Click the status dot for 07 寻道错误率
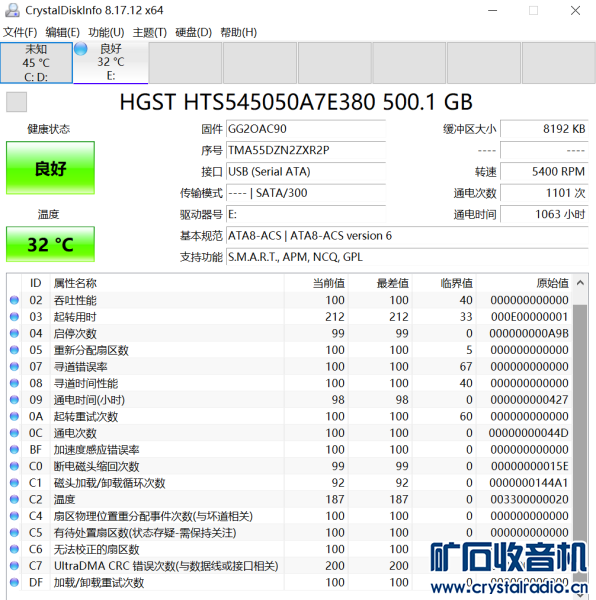Viewport: 596px width, 600px height. click(x=14, y=367)
